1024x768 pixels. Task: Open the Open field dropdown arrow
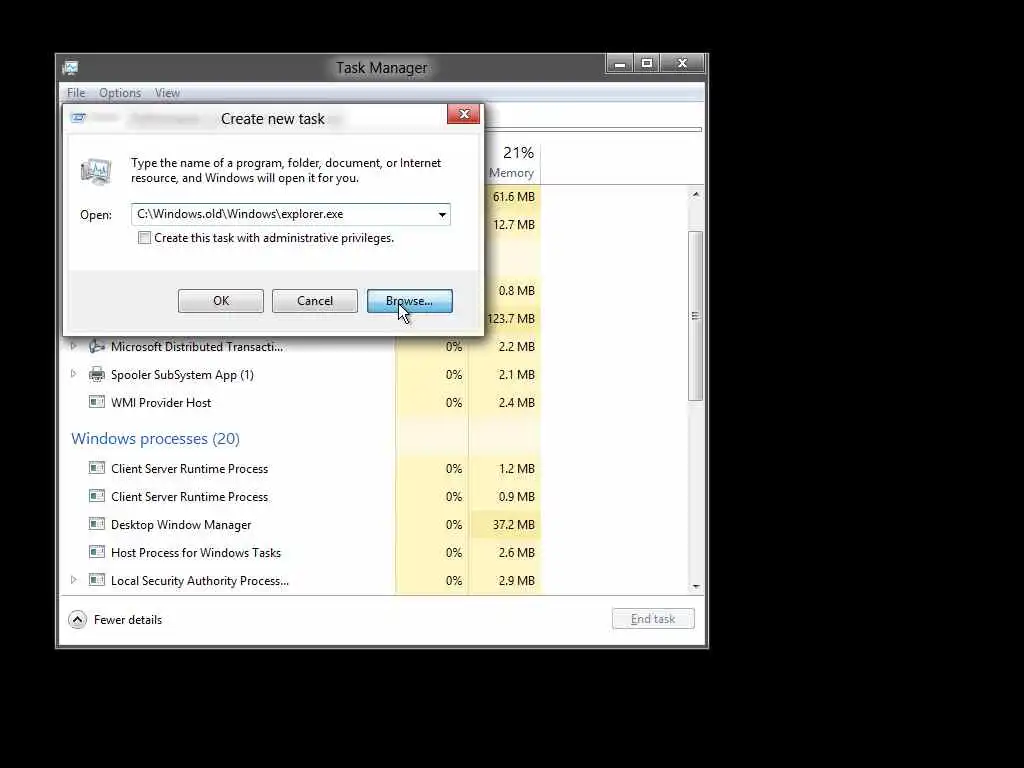pyautogui.click(x=442, y=214)
